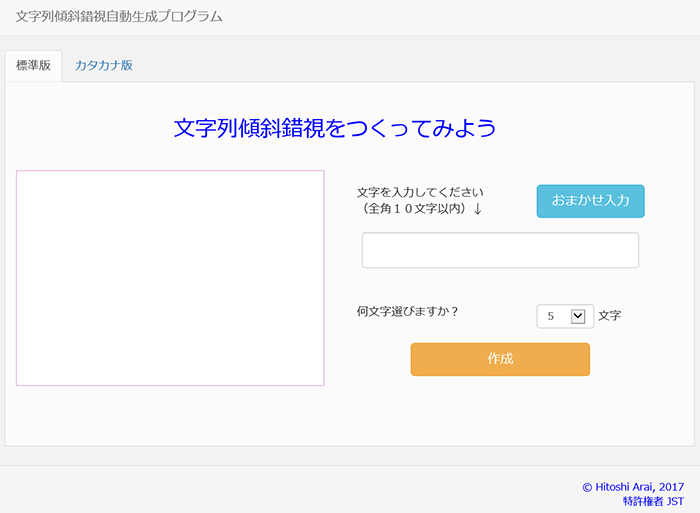The image size is (700, 513).
Task: Switch to the 標準版 tab
Action: (33, 66)
